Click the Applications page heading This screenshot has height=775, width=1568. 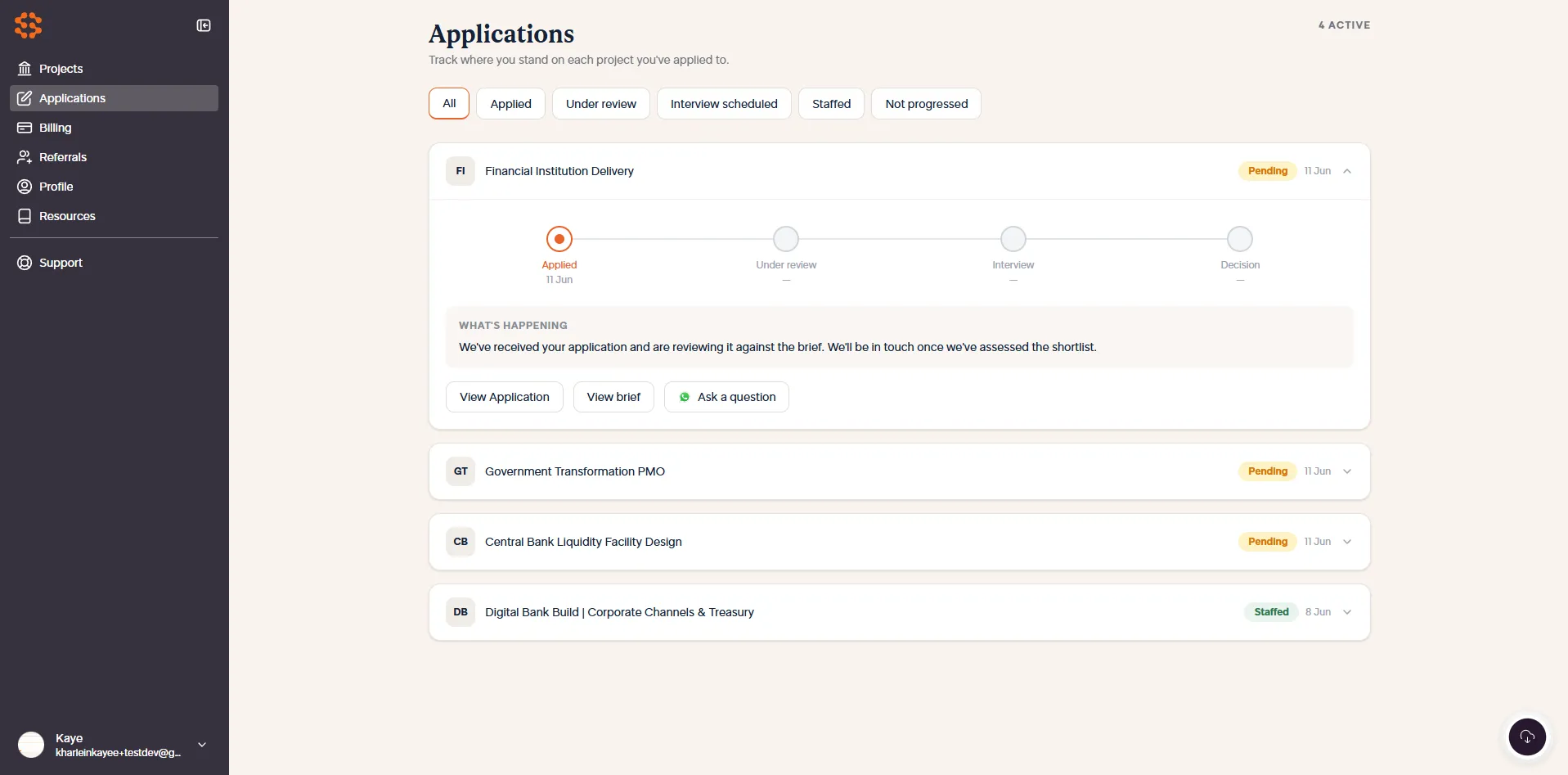(x=501, y=34)
